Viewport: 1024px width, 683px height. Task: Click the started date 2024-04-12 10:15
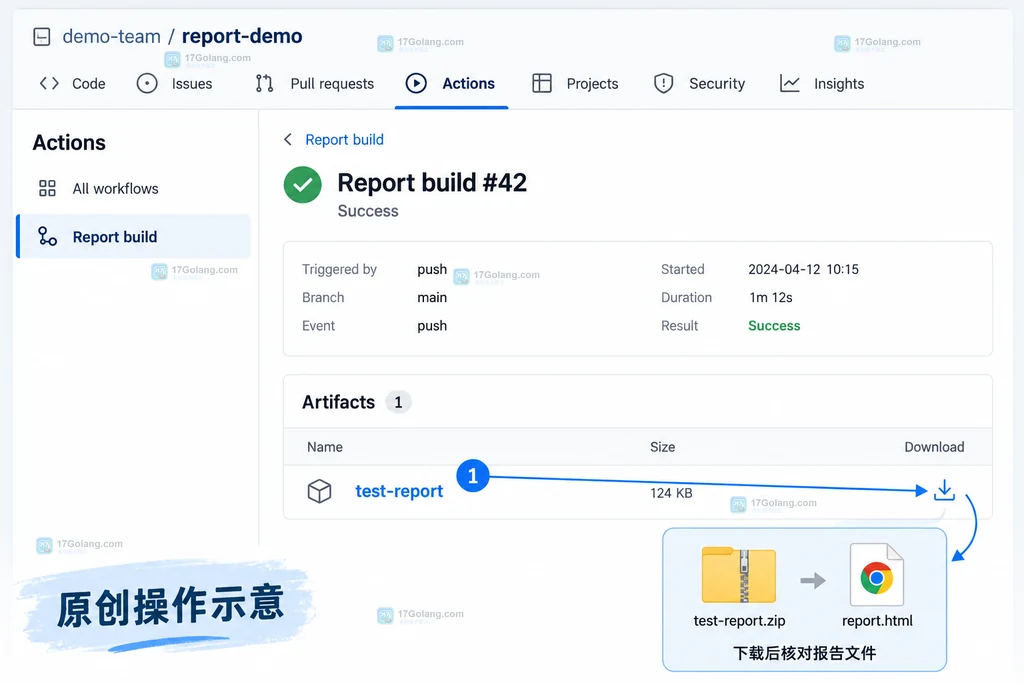pyautogui.click(x=803, y=269)
